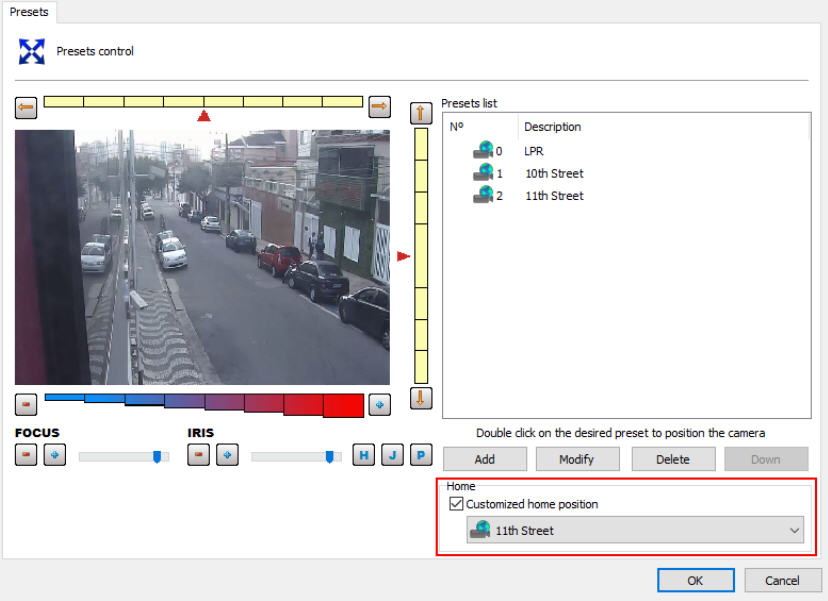Click the Cancel button
828x601 pixels.
click(783, 580)
